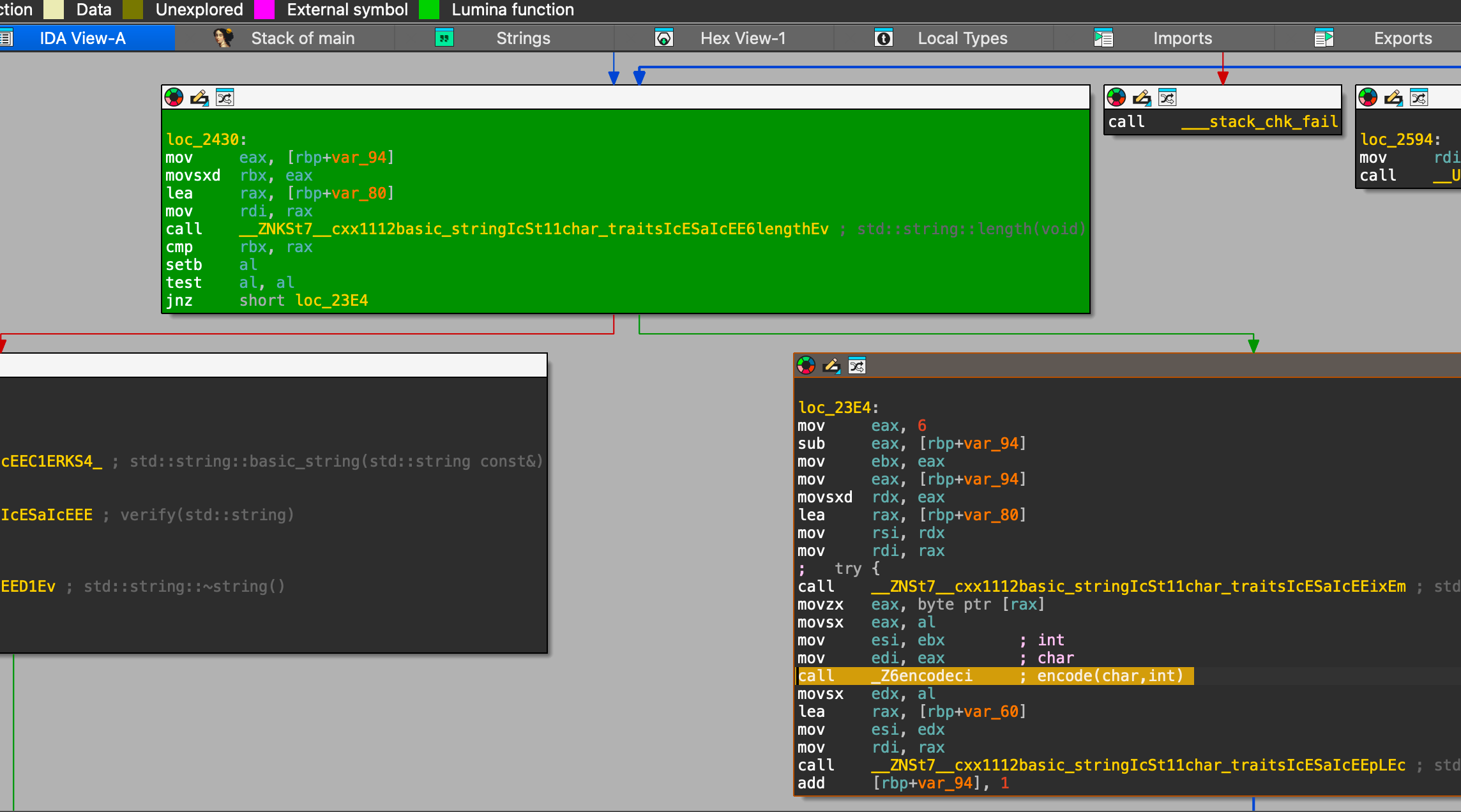This screenshot has height=812, width=1461.
Task: Click graph group icon on stack_chk_fail node
Action: (x=1167, y=98)
